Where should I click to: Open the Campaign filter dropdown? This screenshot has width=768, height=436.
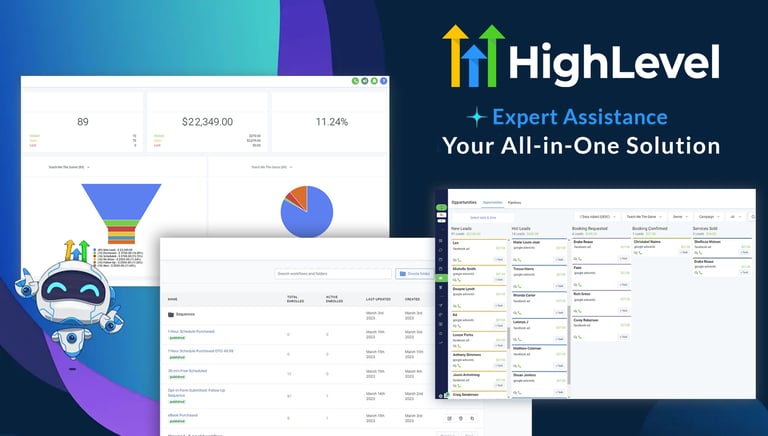pyautogui.click(x=709, y=217)
